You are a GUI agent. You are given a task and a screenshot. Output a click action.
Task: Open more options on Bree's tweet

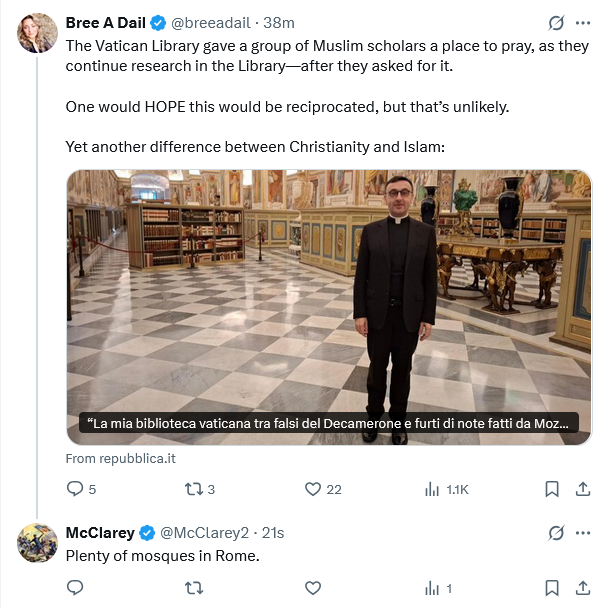583,23
